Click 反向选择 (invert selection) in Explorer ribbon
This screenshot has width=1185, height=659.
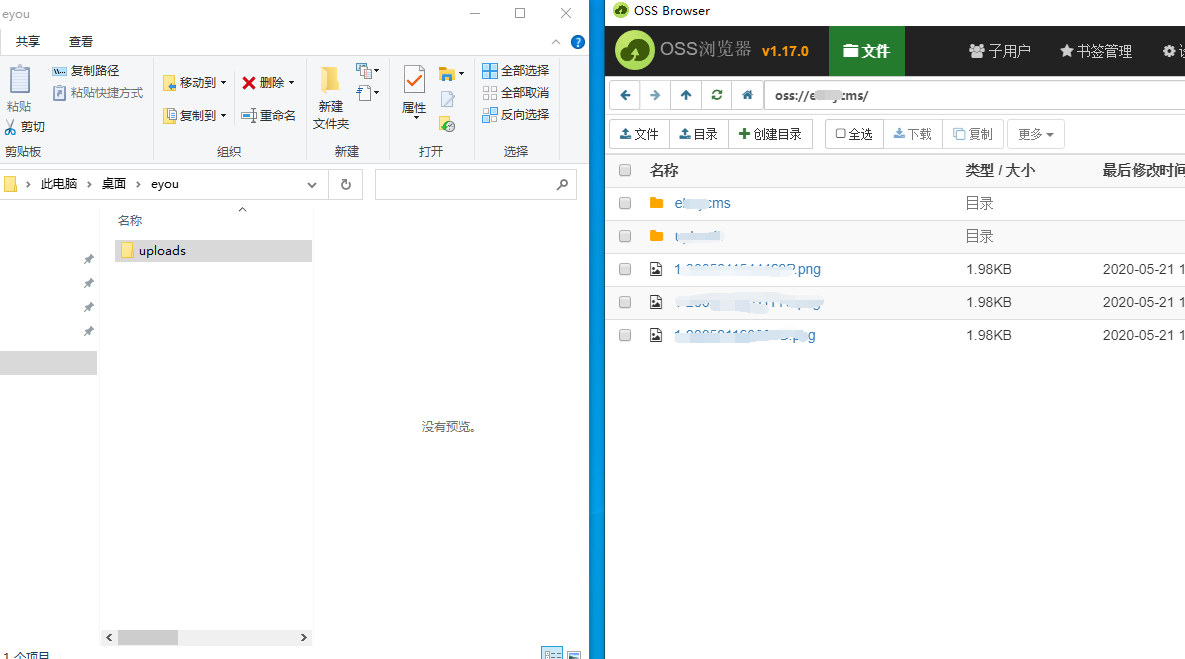515,115
